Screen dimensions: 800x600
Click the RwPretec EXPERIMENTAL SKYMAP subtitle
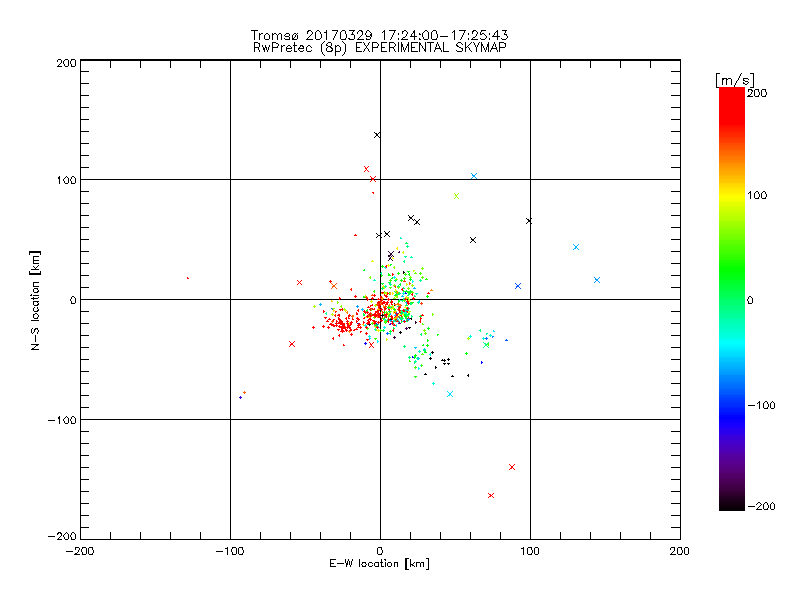[x=380, y=48]
